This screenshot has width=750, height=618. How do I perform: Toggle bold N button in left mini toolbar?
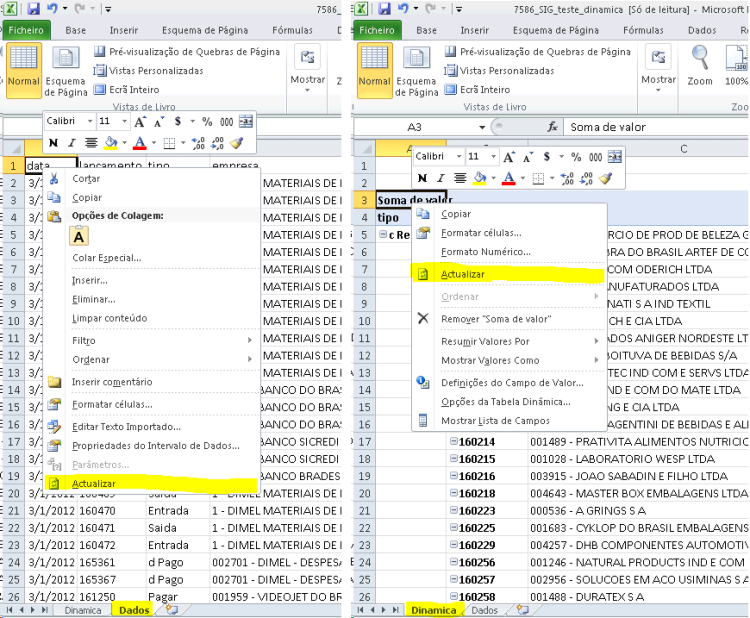pos(54,143)
